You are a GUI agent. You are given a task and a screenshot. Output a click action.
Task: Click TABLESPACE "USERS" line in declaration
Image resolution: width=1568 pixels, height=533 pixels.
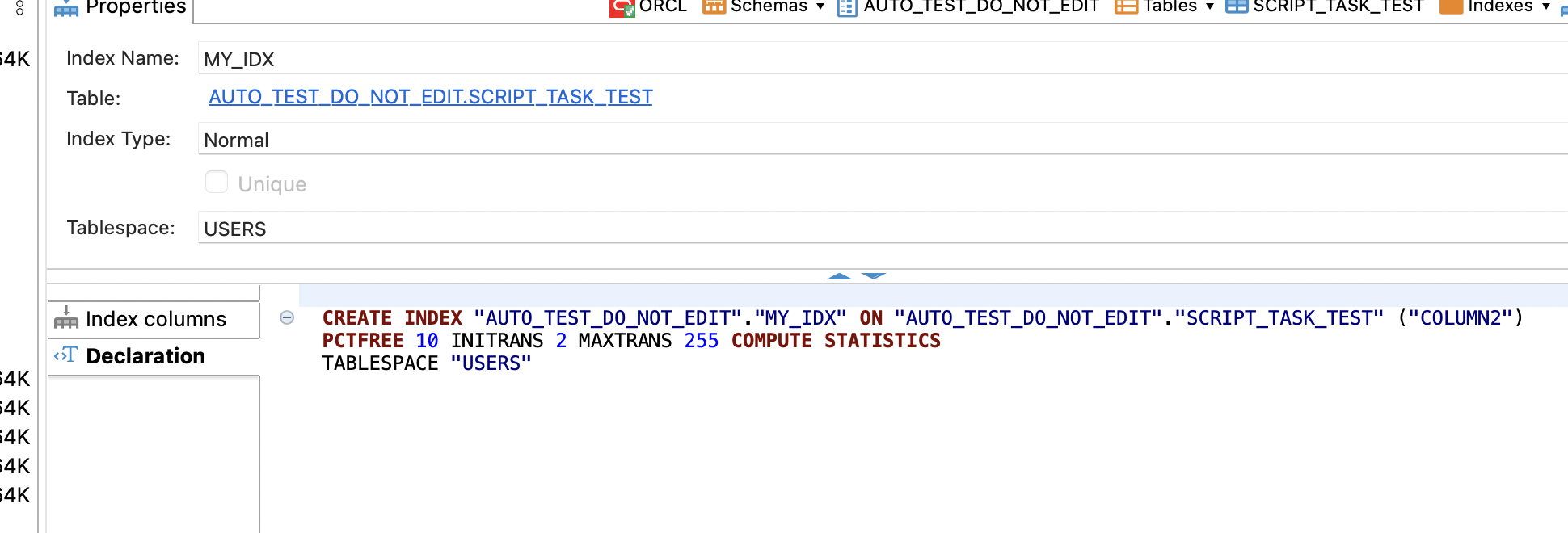pos(427,363)
